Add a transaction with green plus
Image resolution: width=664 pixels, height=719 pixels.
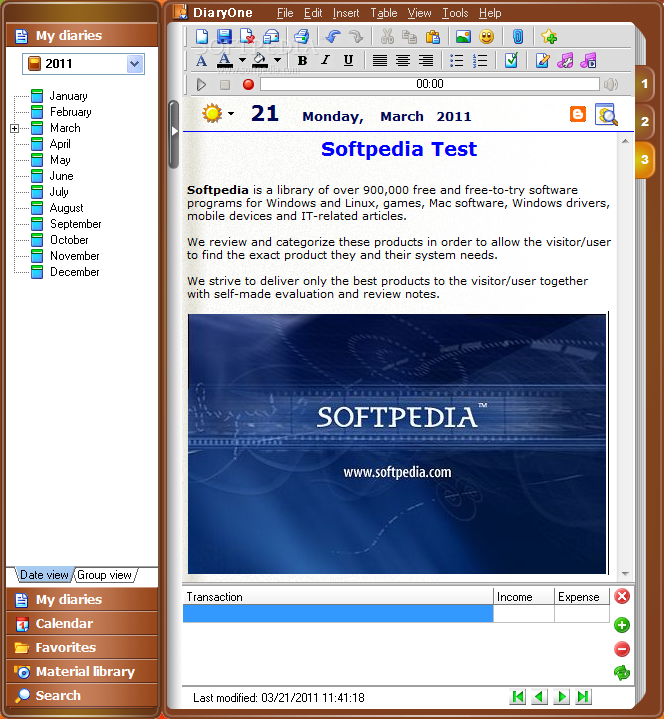point(622,625)
